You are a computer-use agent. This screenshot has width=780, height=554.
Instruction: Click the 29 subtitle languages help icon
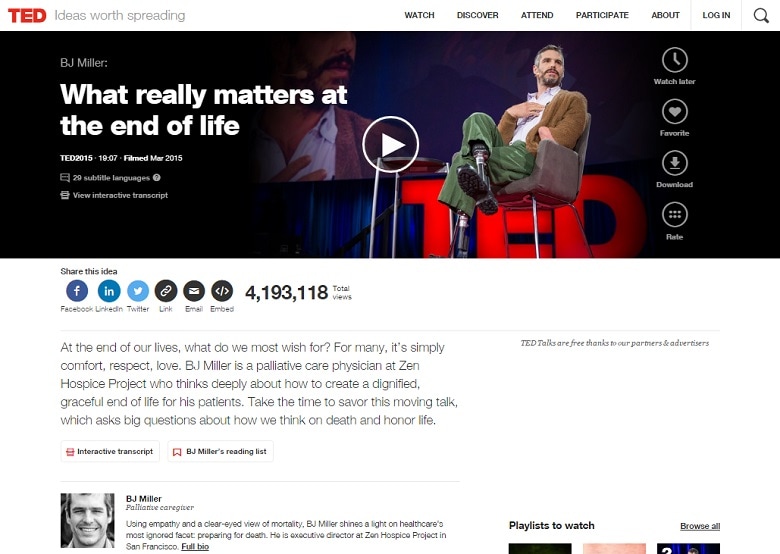coord(157,178)
